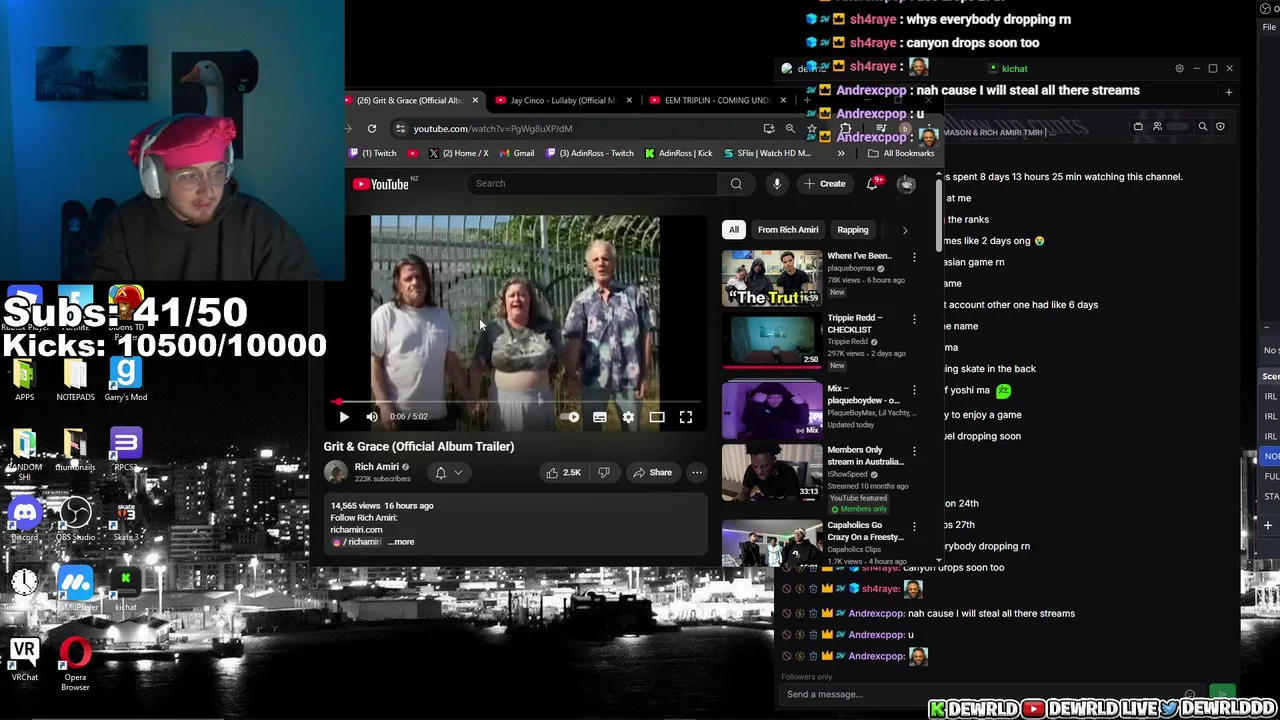The image size is (1280, 720).
Task: Close the Jay Cinco Lullaby browser tab
Action: 629,100
